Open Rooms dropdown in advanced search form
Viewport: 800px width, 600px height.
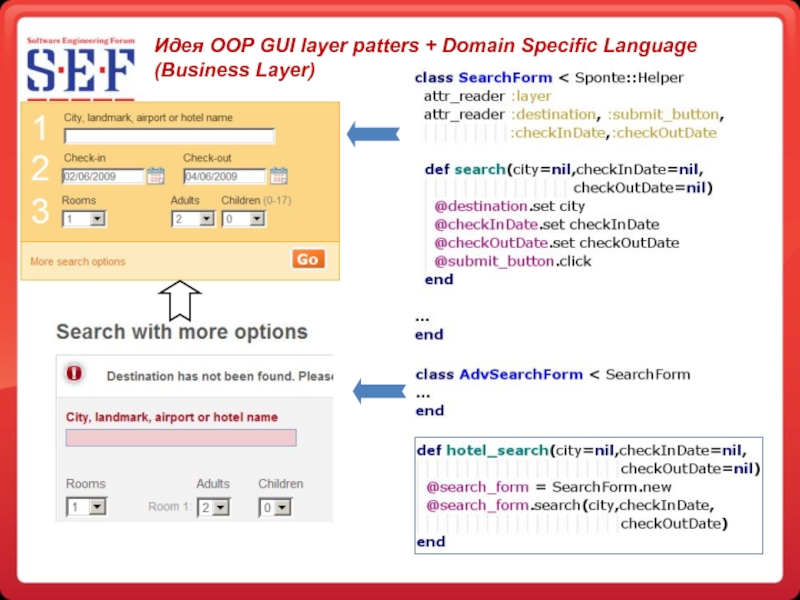click(86, 507)
